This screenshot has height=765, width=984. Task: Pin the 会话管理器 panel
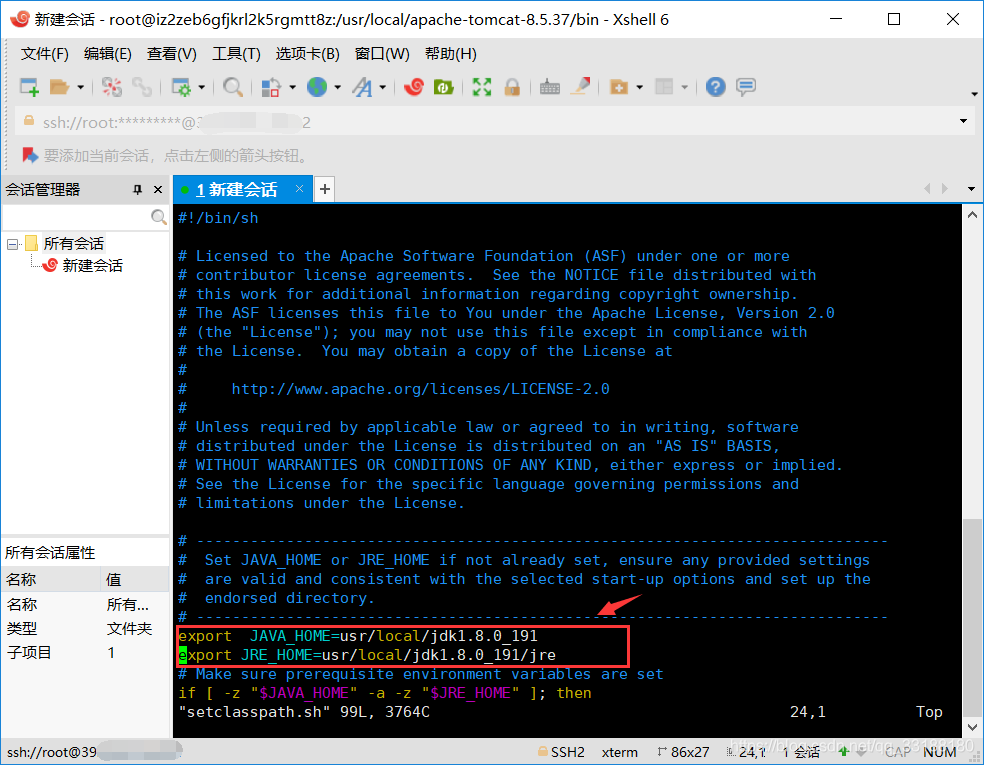point(137,190)
